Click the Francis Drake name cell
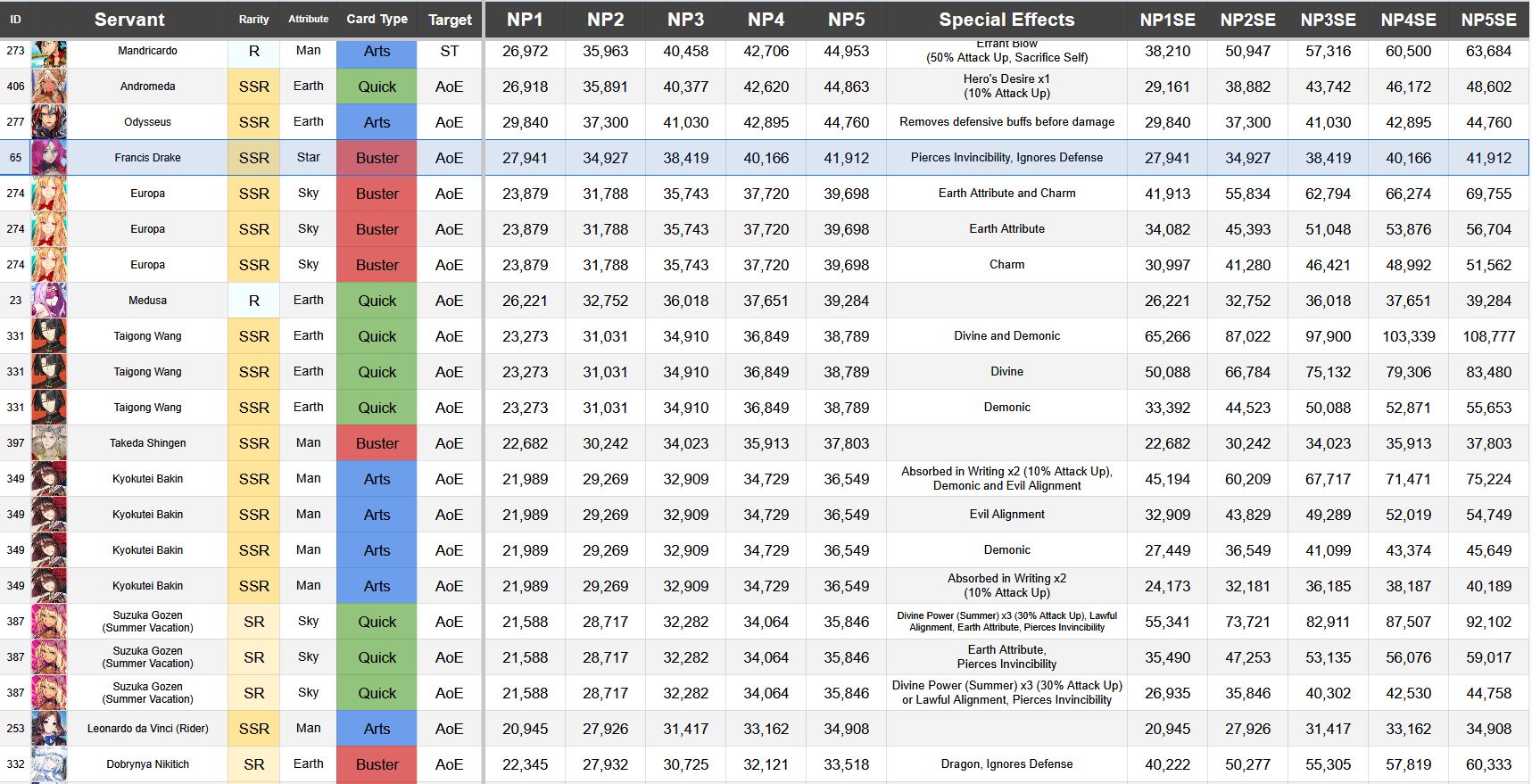The height and width of the screenshot is (784, 1532). 147,158
